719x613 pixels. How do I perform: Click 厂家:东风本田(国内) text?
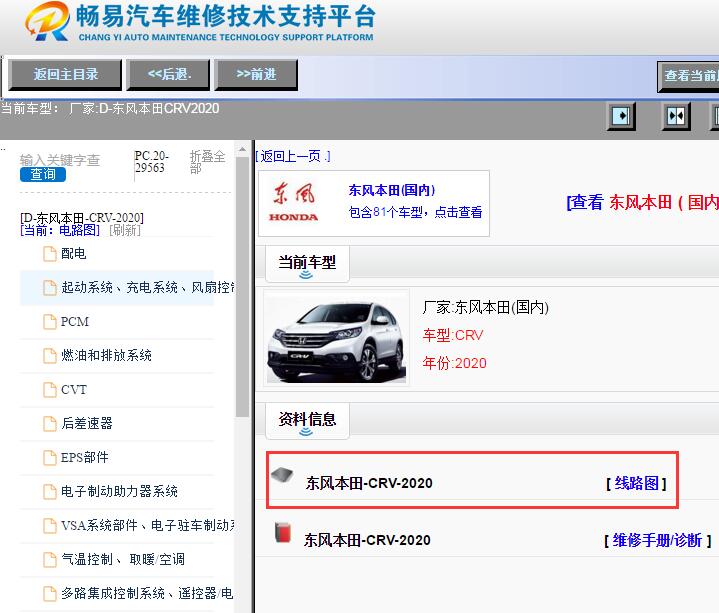click(x=486, y=307)
